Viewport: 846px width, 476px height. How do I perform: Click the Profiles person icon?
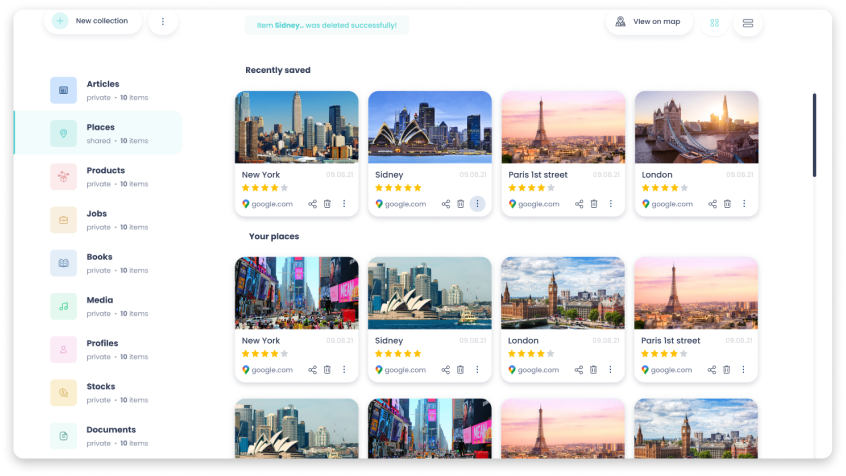pyautogui.click(x=64, y=349)
